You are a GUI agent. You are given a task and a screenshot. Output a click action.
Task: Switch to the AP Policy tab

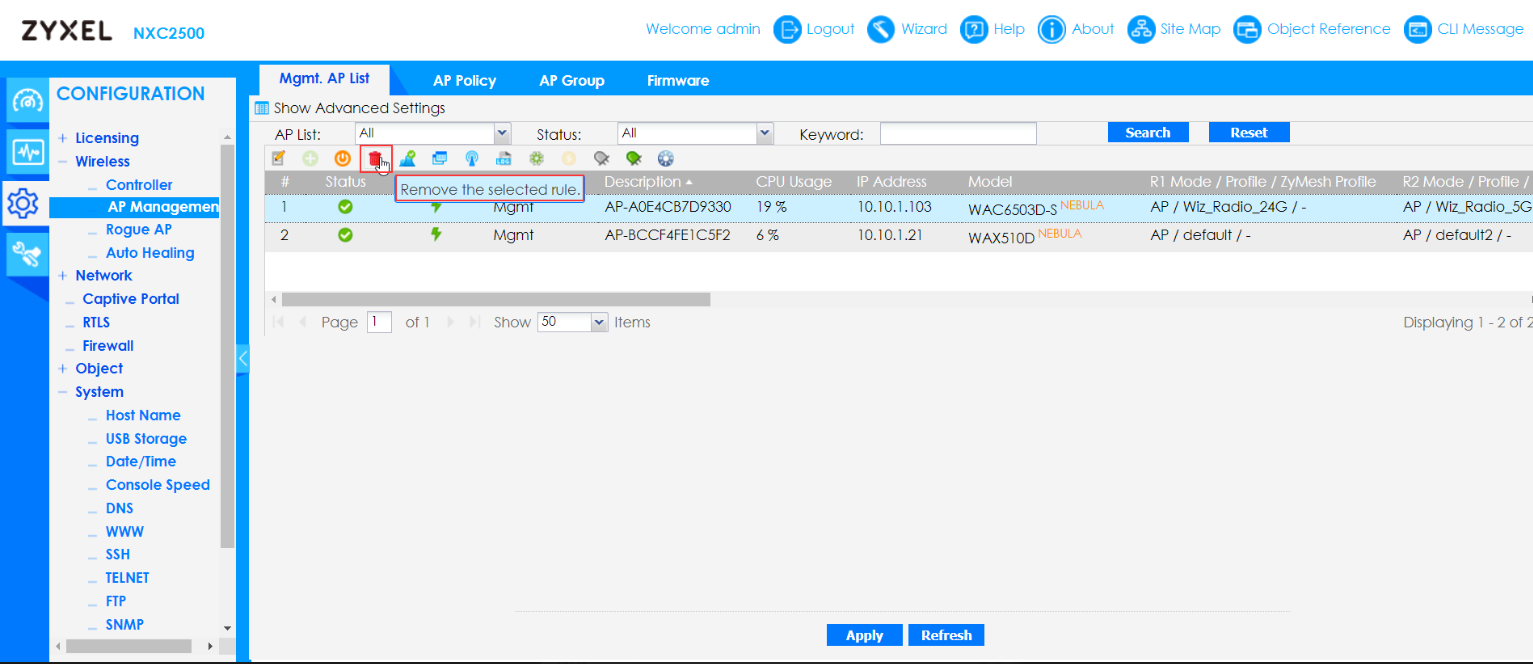pyautogui.click(x=463, y=80)
